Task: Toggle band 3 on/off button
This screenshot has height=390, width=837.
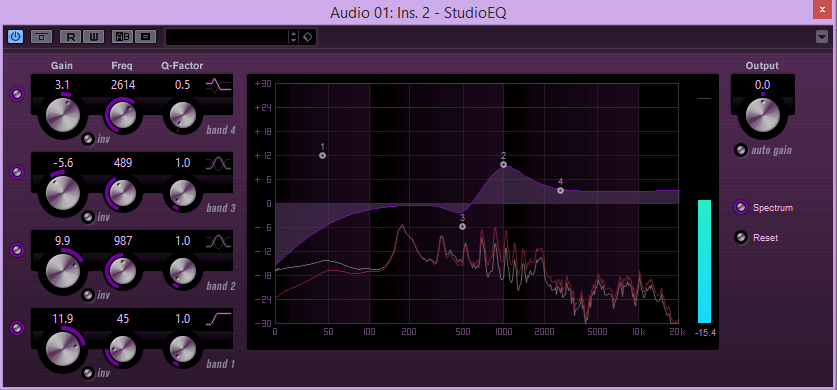Action: point(18,172)
